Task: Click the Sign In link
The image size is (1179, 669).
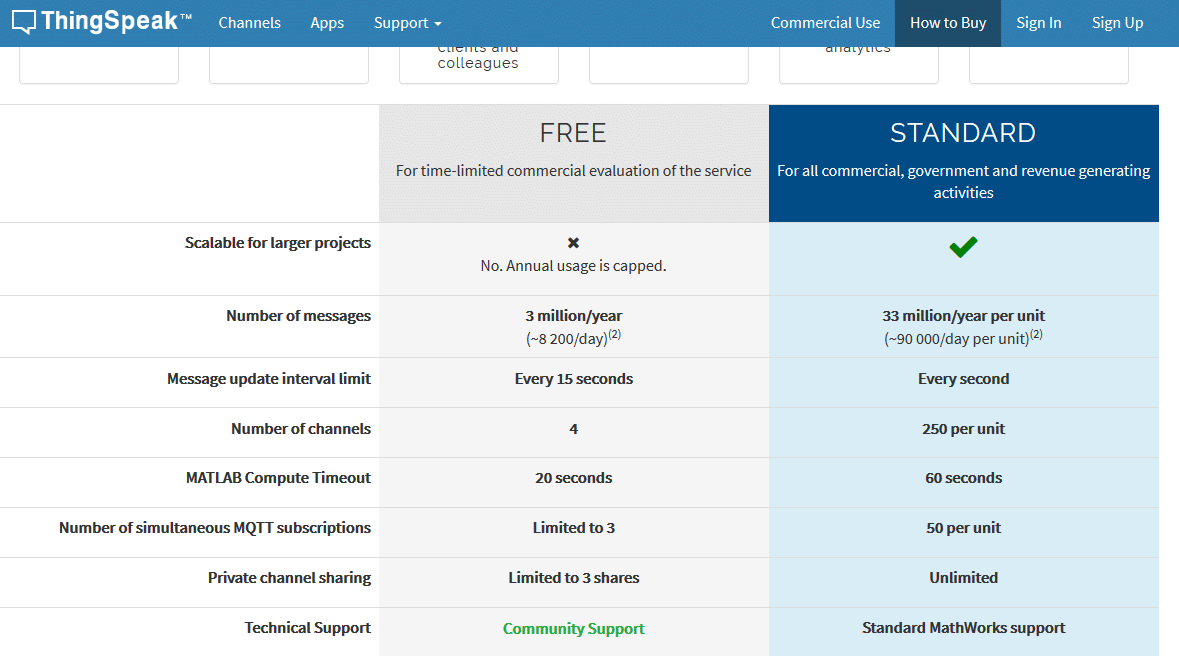Action: [x=1038, y=23]
